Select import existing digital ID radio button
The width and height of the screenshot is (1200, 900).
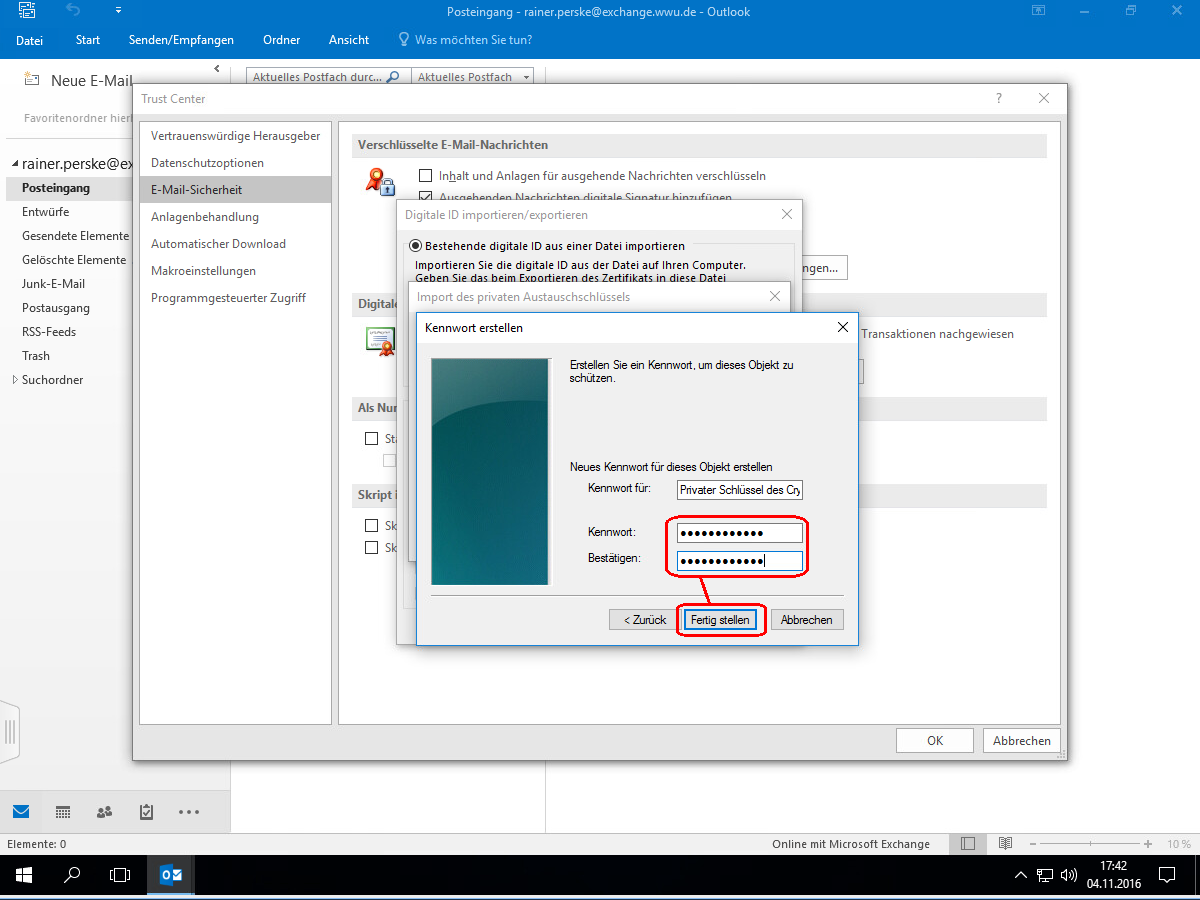415,245
